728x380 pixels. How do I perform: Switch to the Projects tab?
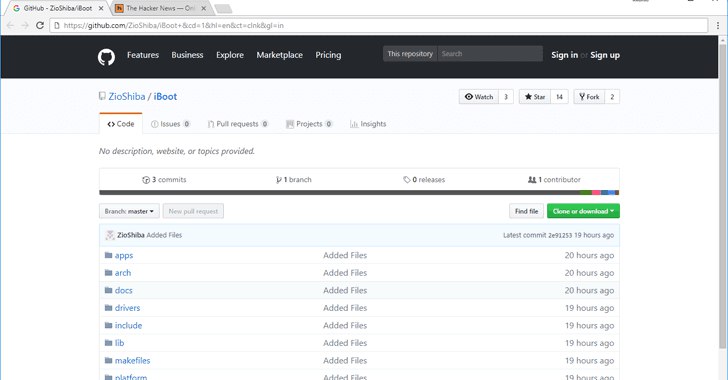point(309,124)
